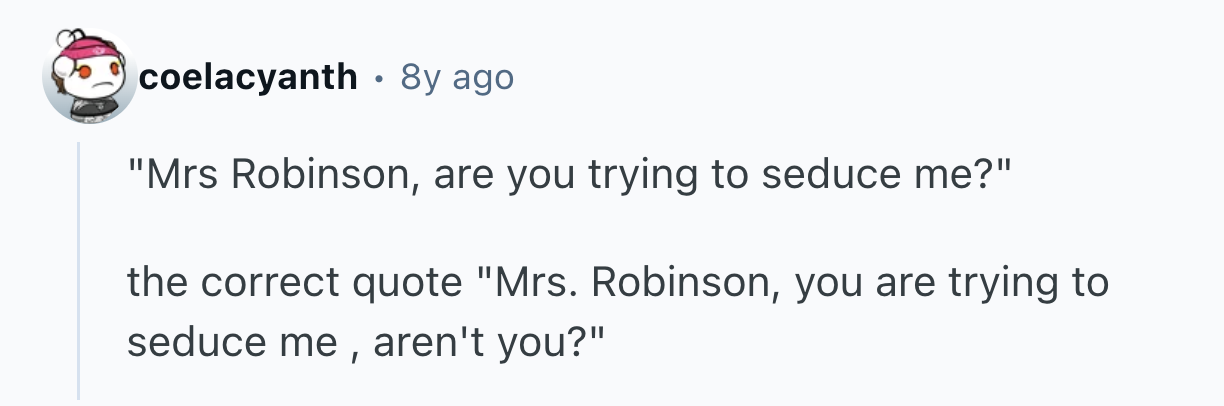This screenshot has width=1224, height=406.
Task: Click the 8y ago timestamp
Action: click(456, 76)
